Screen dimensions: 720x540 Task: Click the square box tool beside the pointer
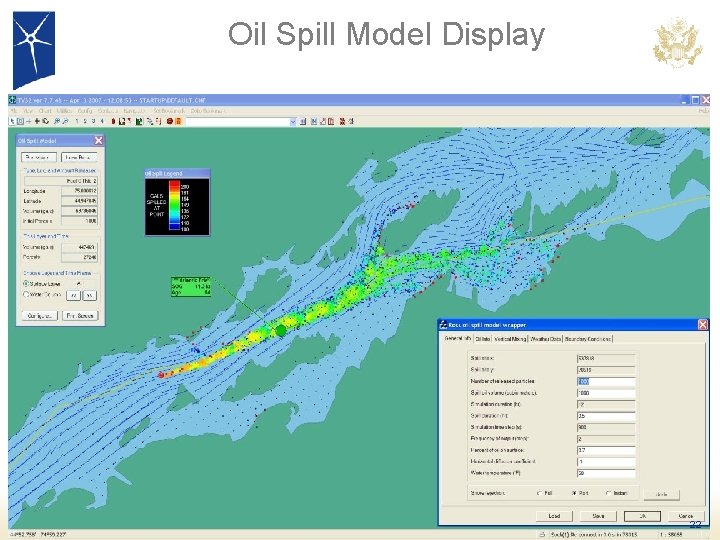click(x=20, y=121)
